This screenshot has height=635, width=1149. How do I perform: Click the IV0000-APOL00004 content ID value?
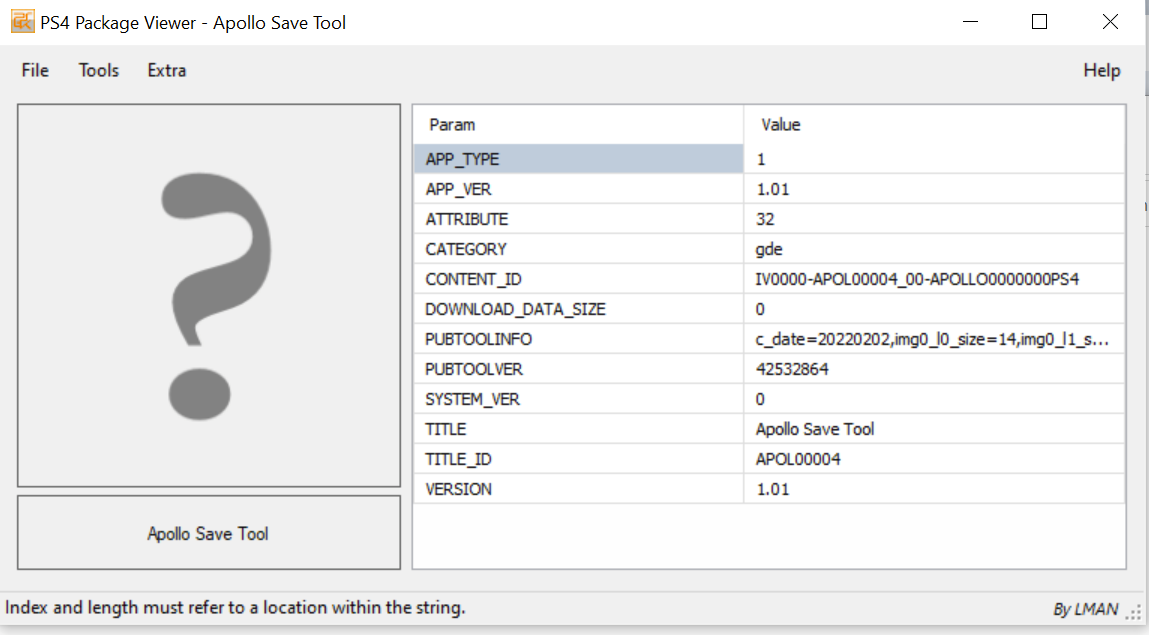coord(934,279)
